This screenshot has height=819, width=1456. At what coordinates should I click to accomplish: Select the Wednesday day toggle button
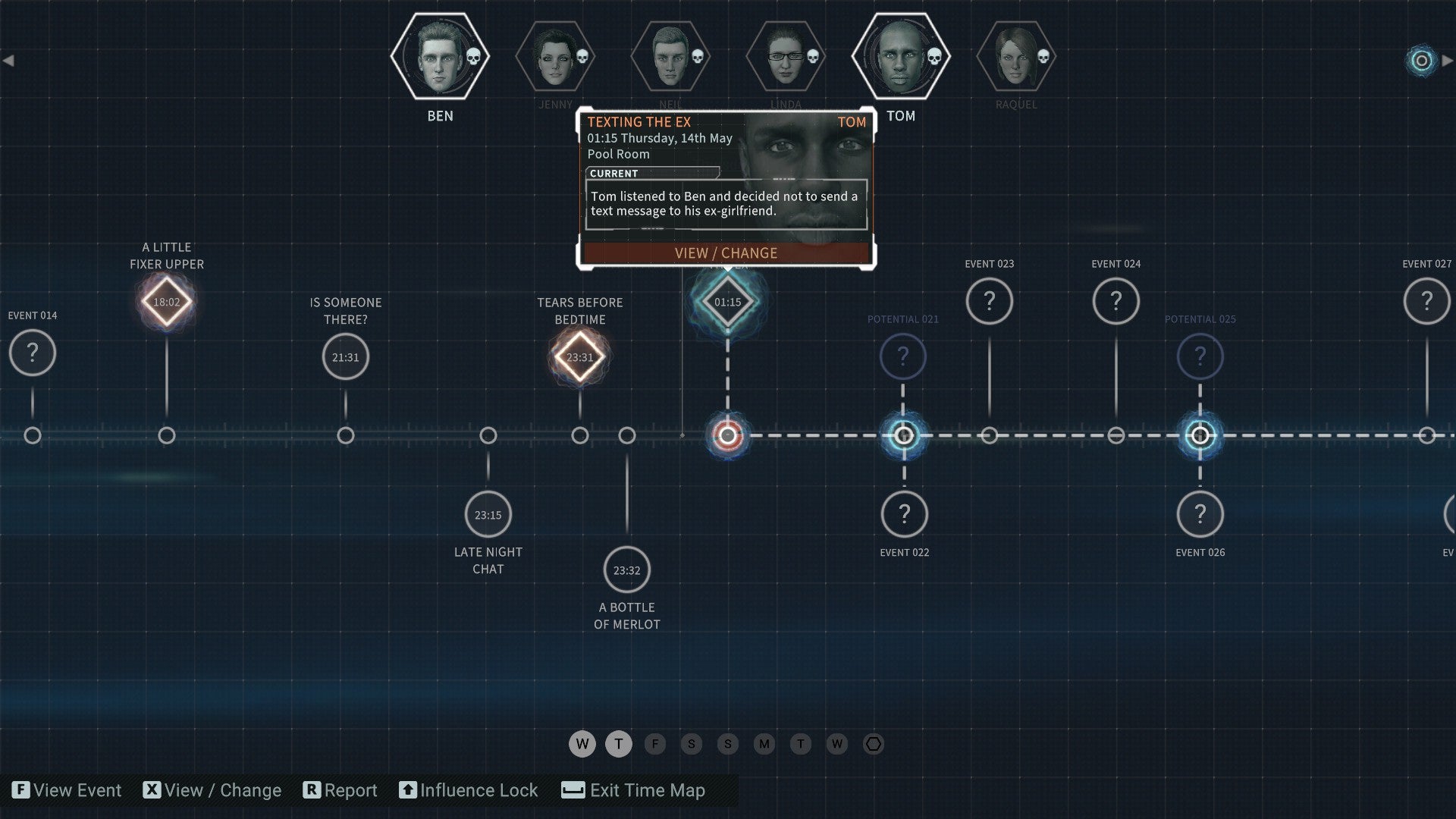(x=581, y=743)
